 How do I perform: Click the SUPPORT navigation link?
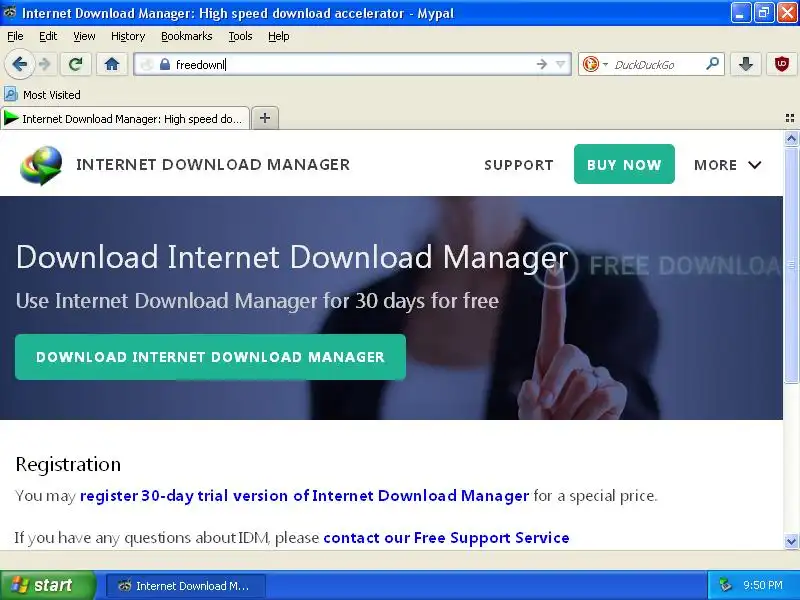coord(519,165)
